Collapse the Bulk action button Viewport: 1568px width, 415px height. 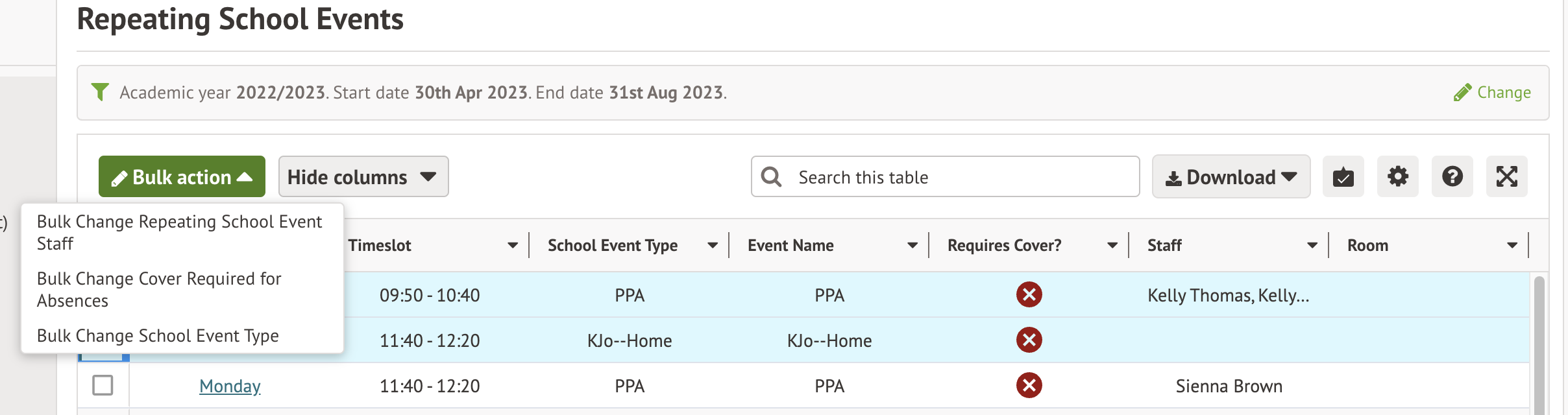coord(182,176)
